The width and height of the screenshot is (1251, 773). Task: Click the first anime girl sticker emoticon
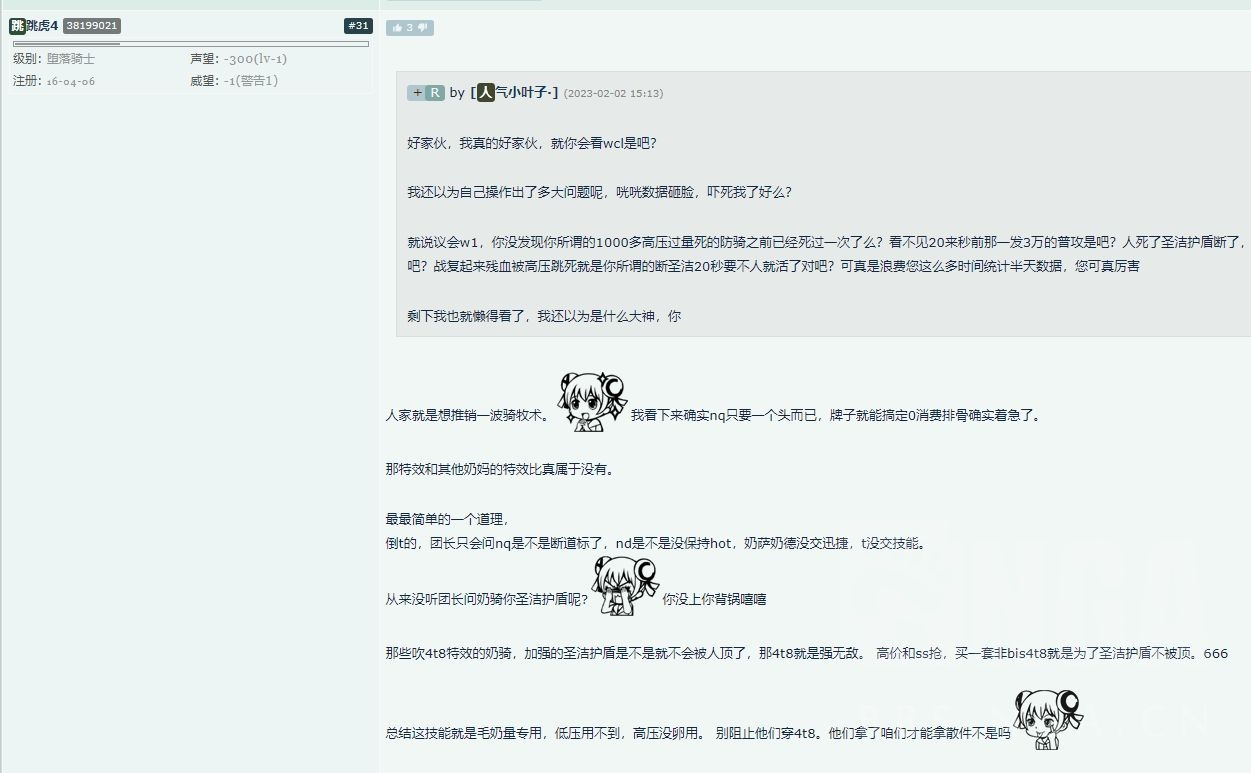pyautogui.click(x=590, y=398)
